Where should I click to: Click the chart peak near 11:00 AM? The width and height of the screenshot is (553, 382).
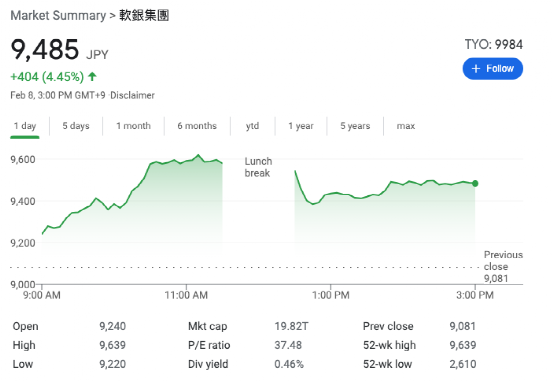click(198, 155)
